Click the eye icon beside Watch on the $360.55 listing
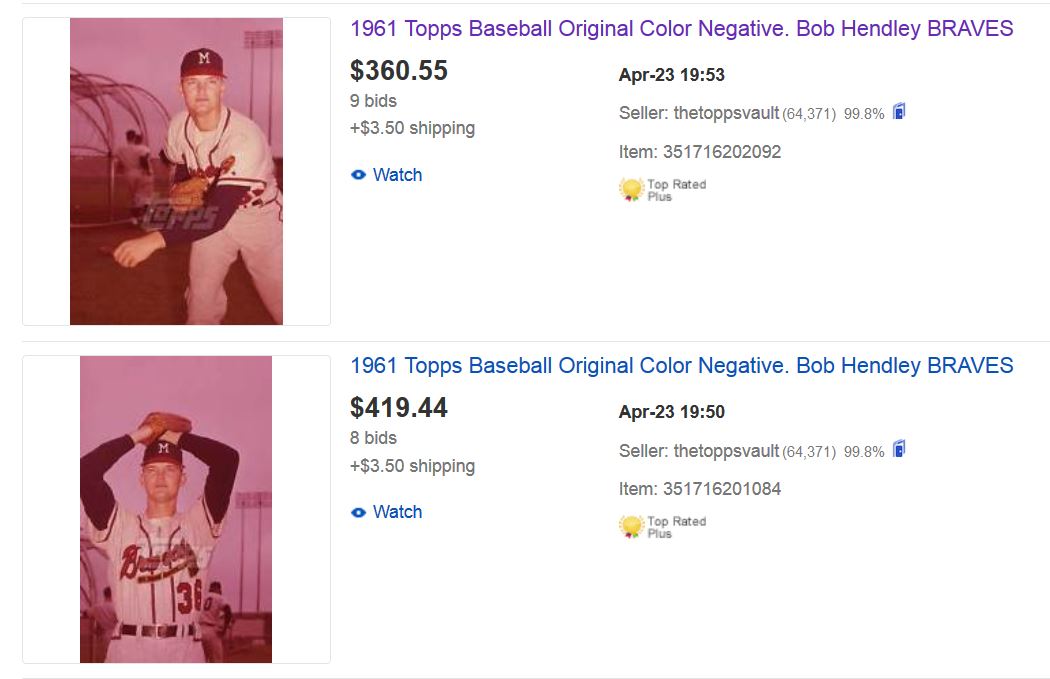Image resolution: width=1050 pixels, height=679 pixels. 358,175
